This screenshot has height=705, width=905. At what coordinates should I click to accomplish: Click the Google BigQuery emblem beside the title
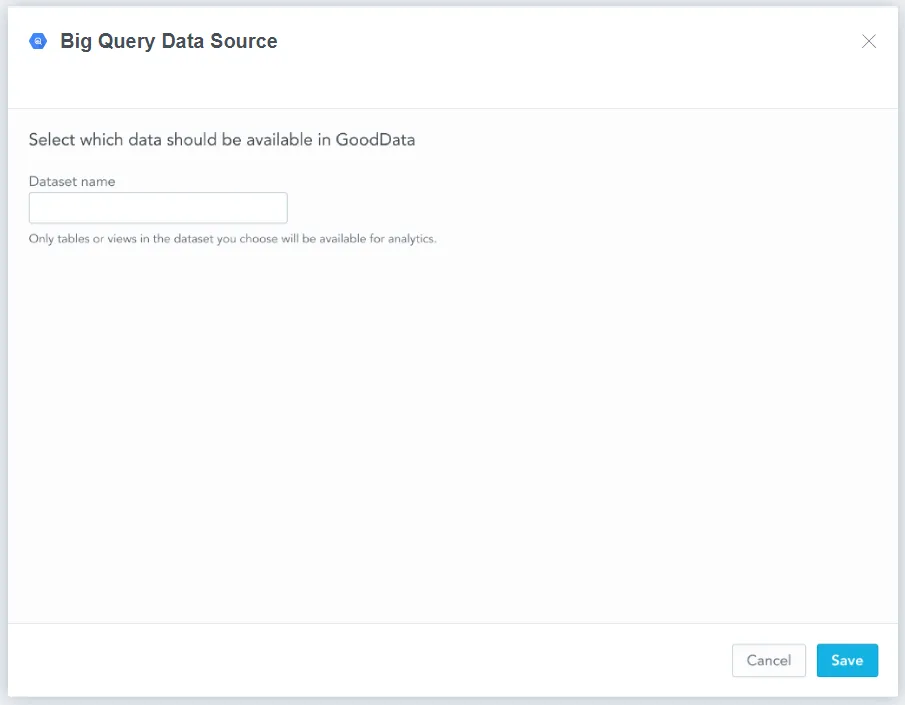37,41
